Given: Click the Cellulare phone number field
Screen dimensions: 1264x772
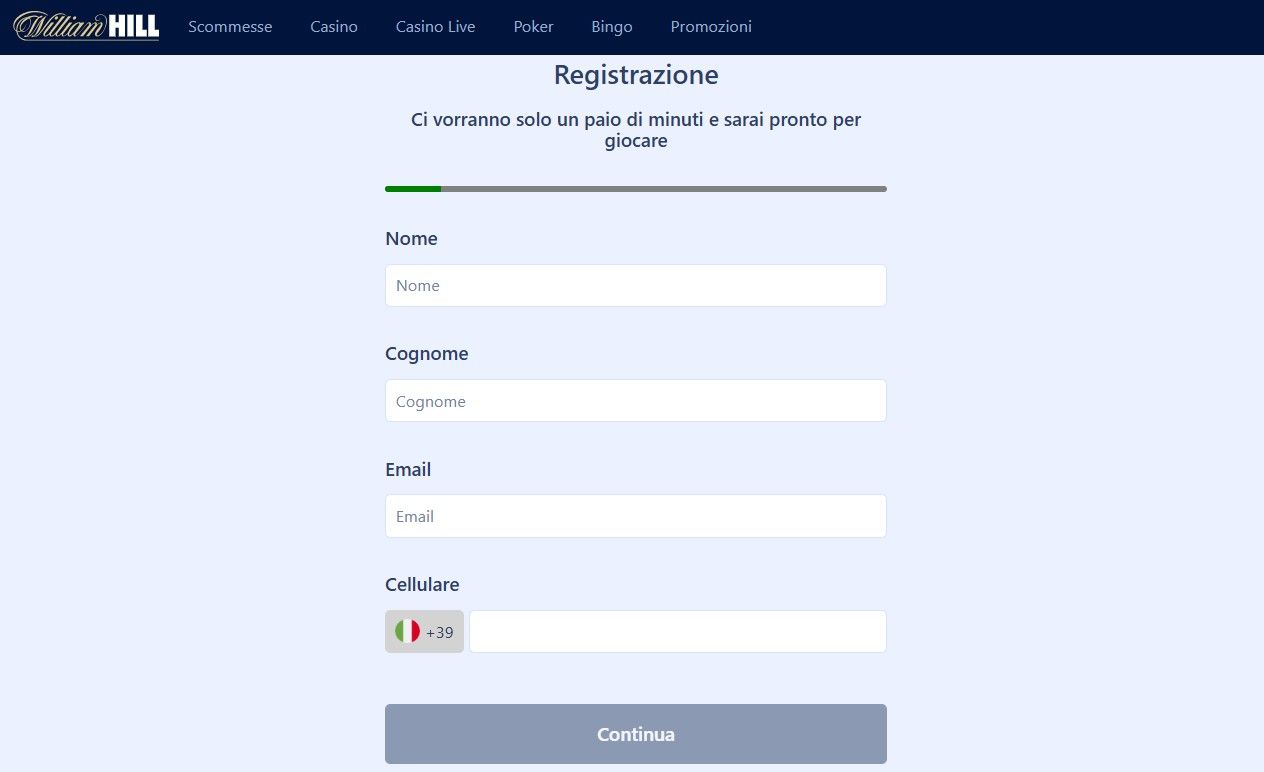Looking at the screenshot, I should pyautogui.click(x=677, y=631).
